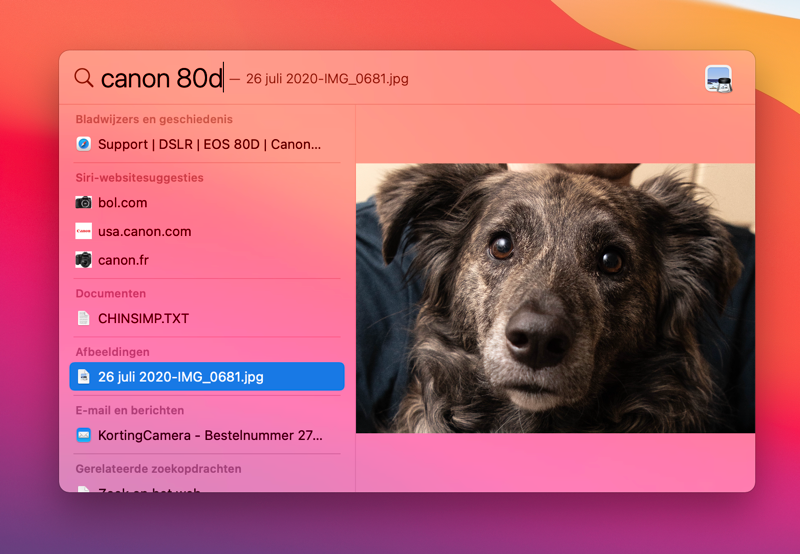Viewport: 800px width, 554px height.
Task: Click the document icon beside CHINSIMP.TXT
Action: (x=84, y=318)
